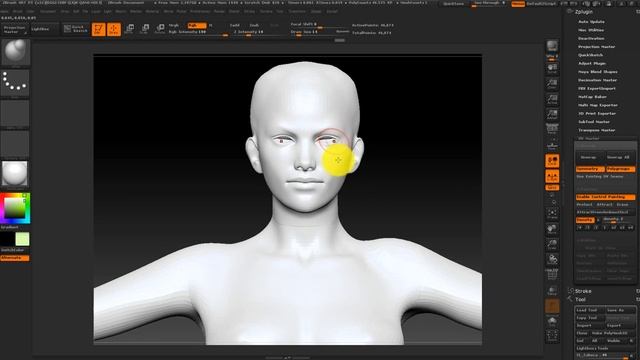Click the Move view icon on right shelf
This screenshot has height=360, width=640.
(552, 229)
